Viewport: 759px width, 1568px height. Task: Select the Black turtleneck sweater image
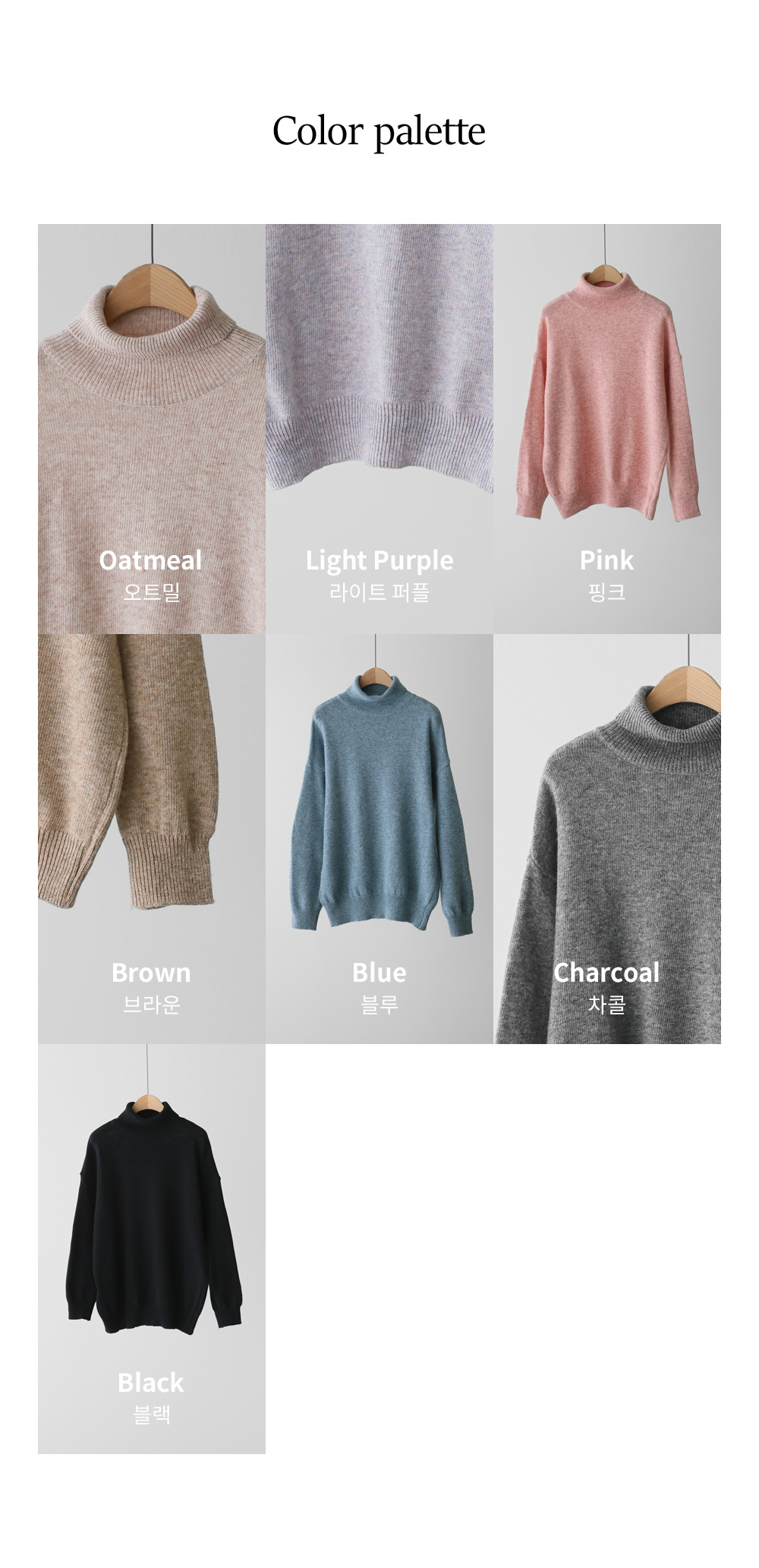[x=152, y=1249]
